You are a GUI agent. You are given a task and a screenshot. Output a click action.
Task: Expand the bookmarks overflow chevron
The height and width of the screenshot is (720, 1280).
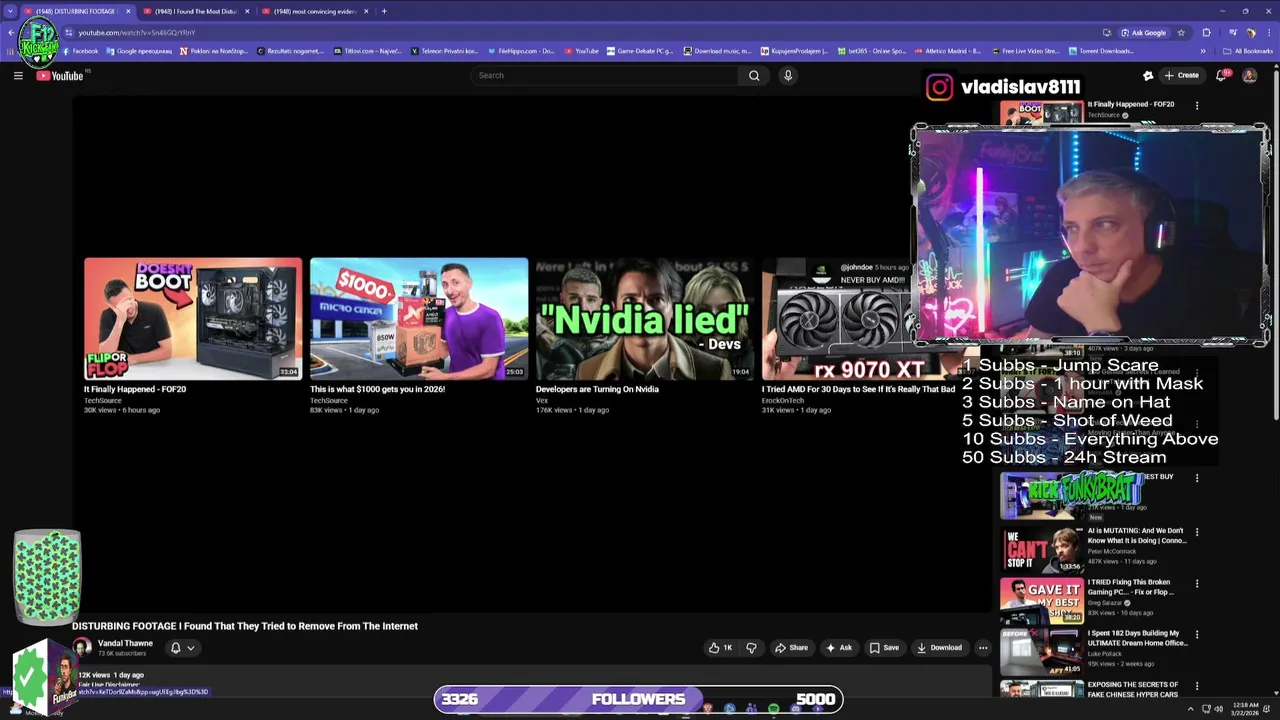1207,51
